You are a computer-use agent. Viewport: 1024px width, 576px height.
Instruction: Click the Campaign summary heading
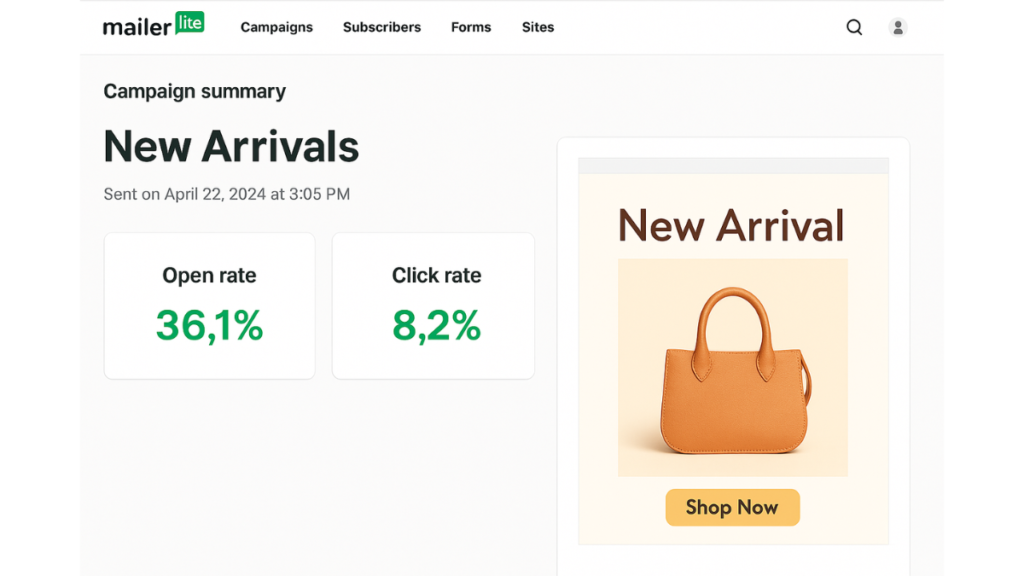195,91
